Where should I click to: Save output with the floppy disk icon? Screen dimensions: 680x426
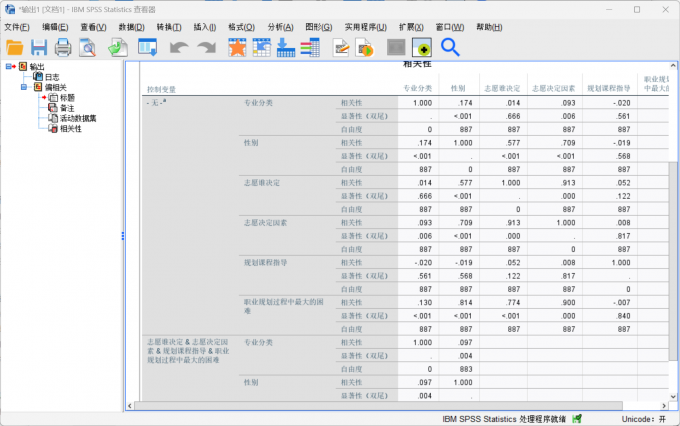tap(39, 47)
